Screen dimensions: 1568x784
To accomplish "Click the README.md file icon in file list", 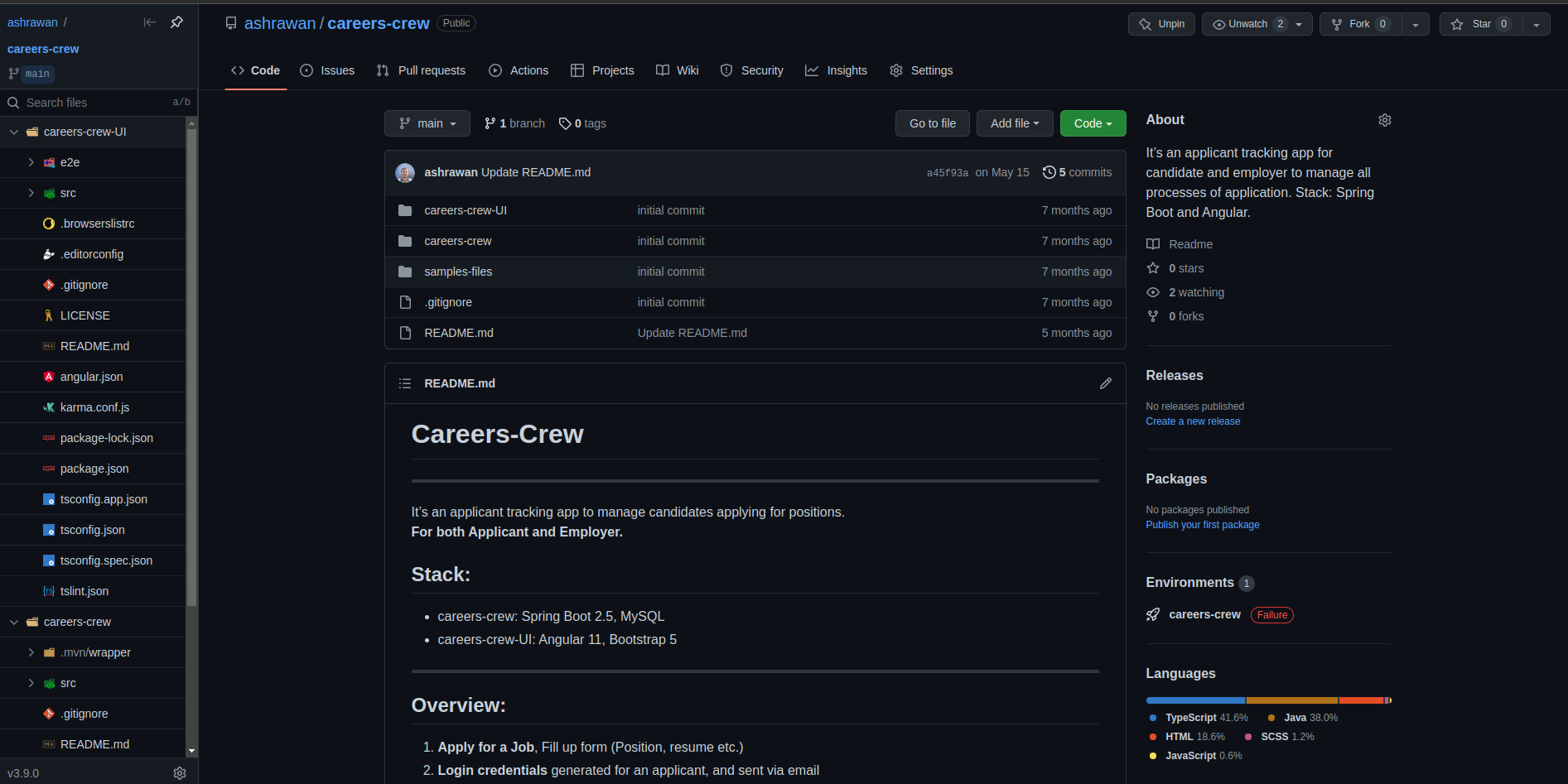I will coord(405,333).
